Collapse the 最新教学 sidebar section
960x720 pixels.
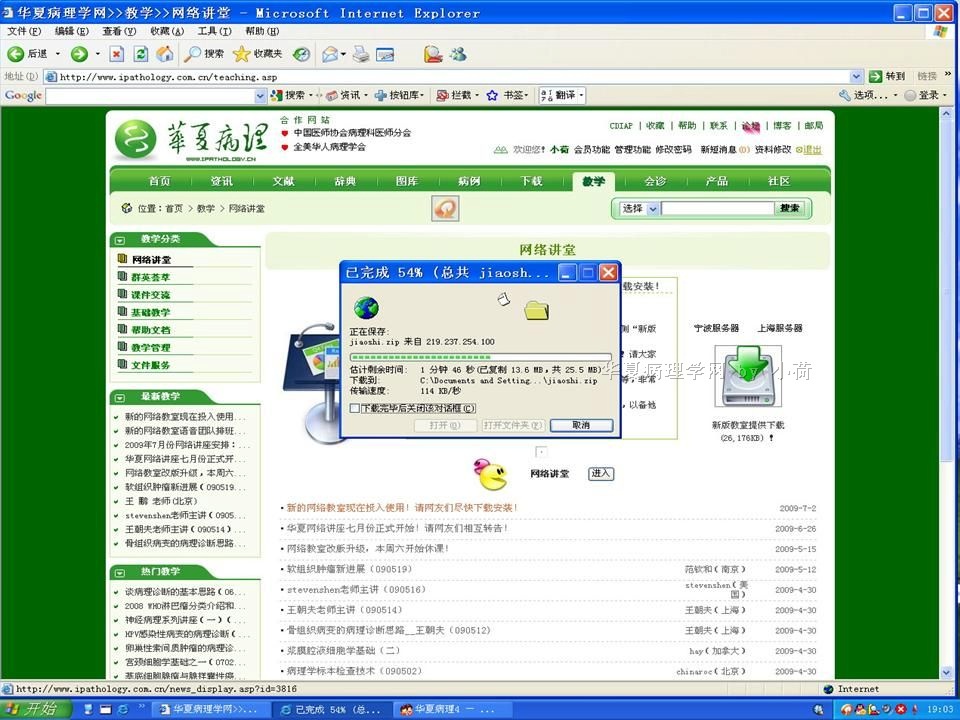(120, 397)
